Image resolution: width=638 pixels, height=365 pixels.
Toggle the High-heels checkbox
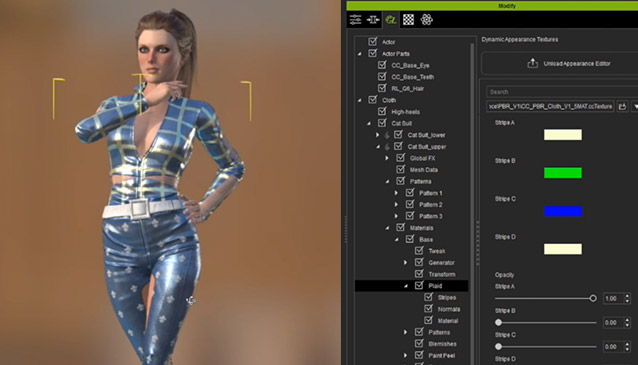tap(382, 111)
